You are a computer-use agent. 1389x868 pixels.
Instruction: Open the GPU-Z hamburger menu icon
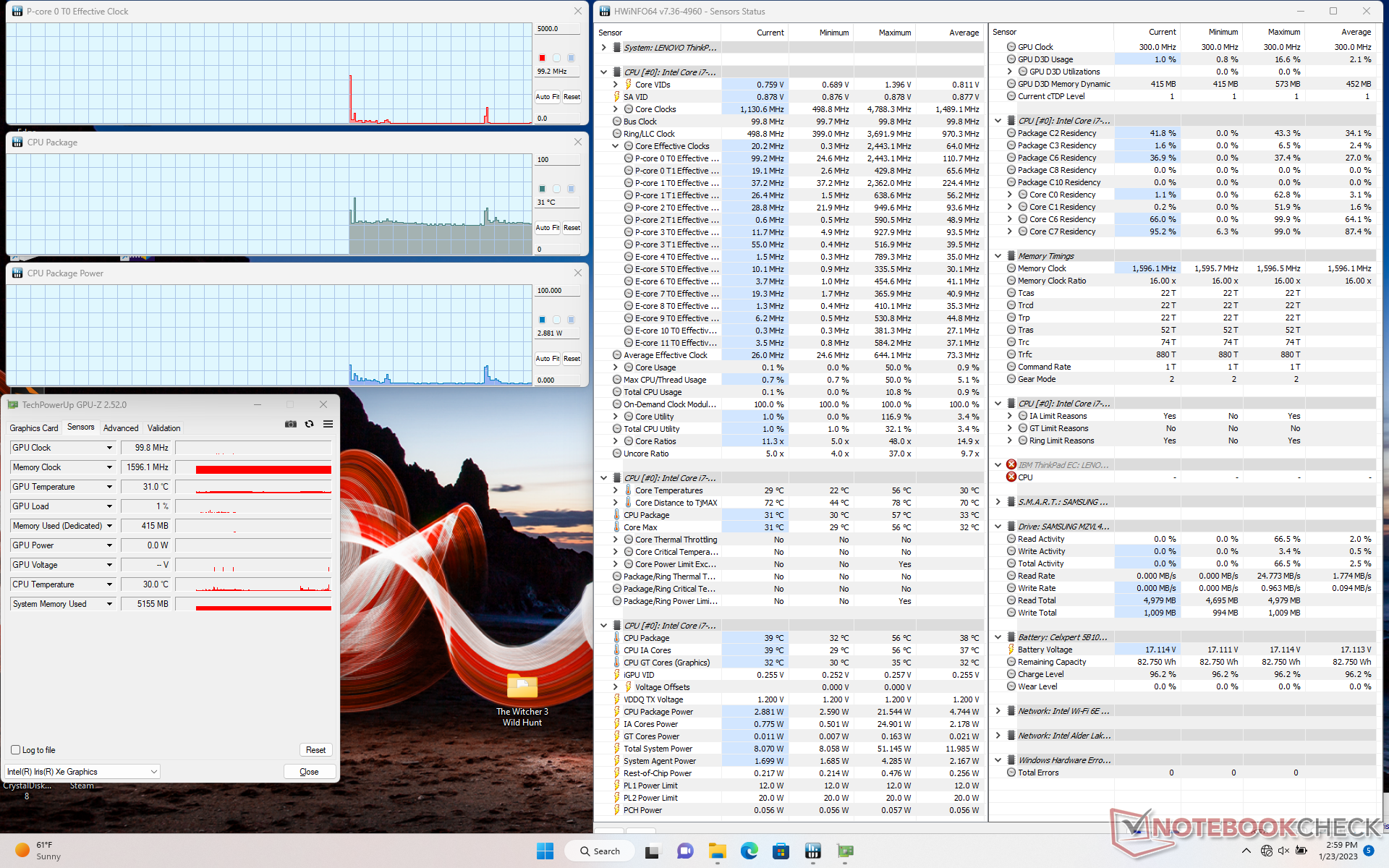(328, 425)
